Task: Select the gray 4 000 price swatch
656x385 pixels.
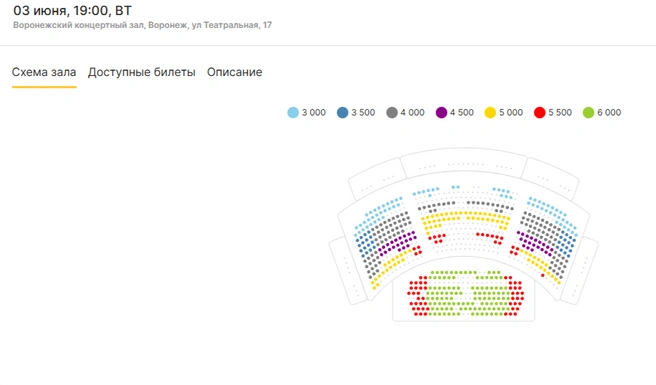Action: coord(392,113)
